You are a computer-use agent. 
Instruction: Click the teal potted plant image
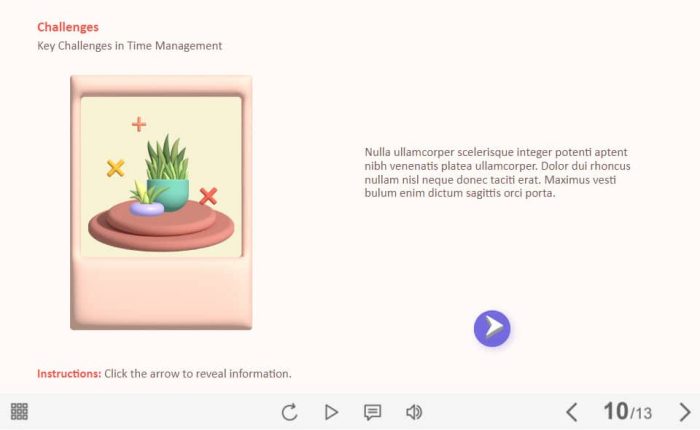click(168, 175)
